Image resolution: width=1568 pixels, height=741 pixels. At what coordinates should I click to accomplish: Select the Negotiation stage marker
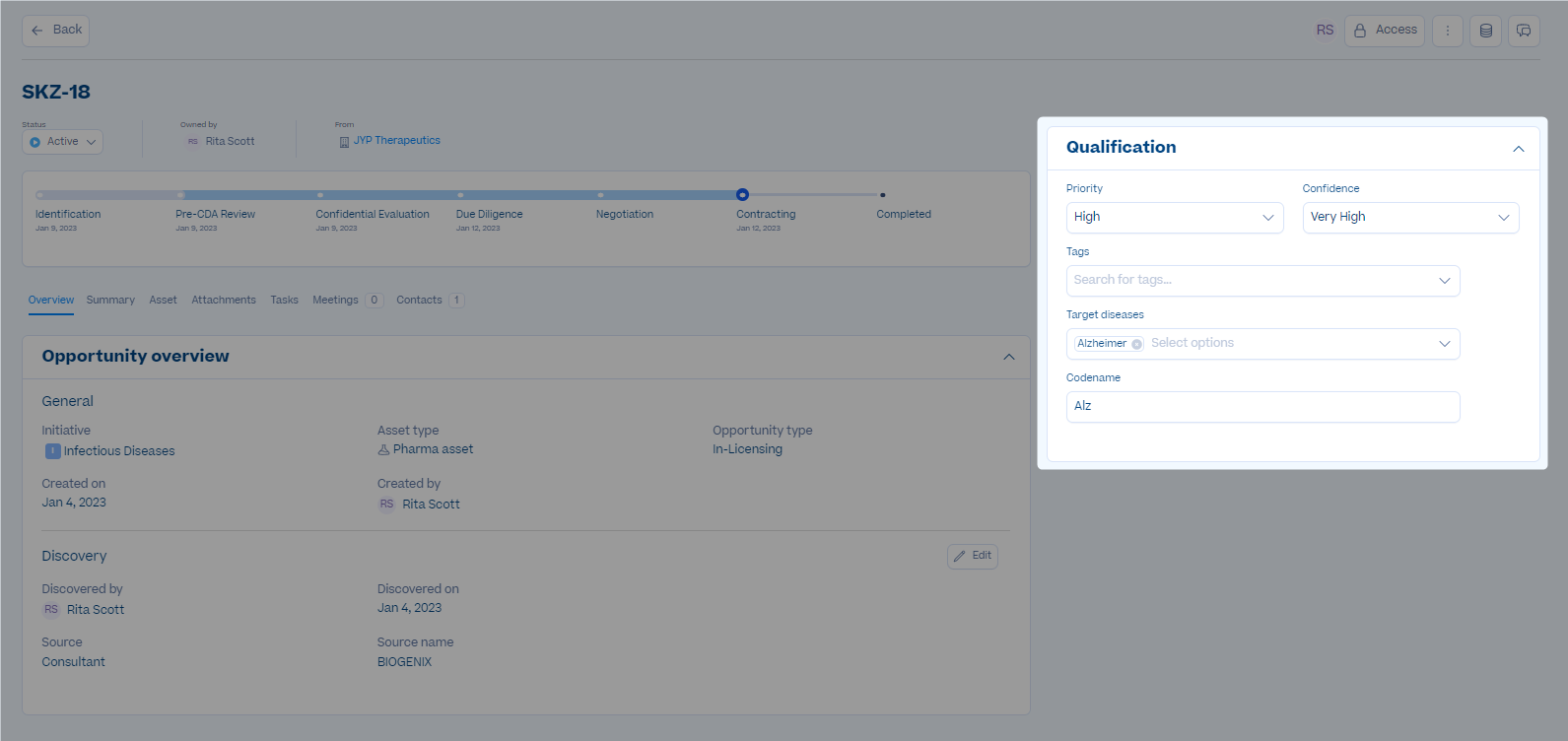600,195
